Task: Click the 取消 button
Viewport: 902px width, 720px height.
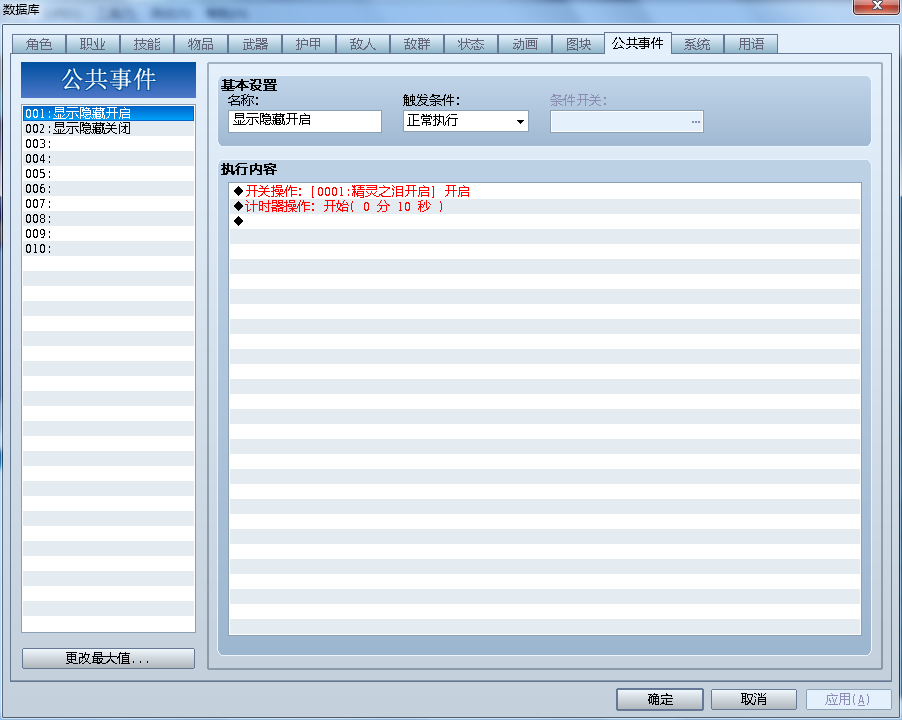Action: [x=754, y=699]
